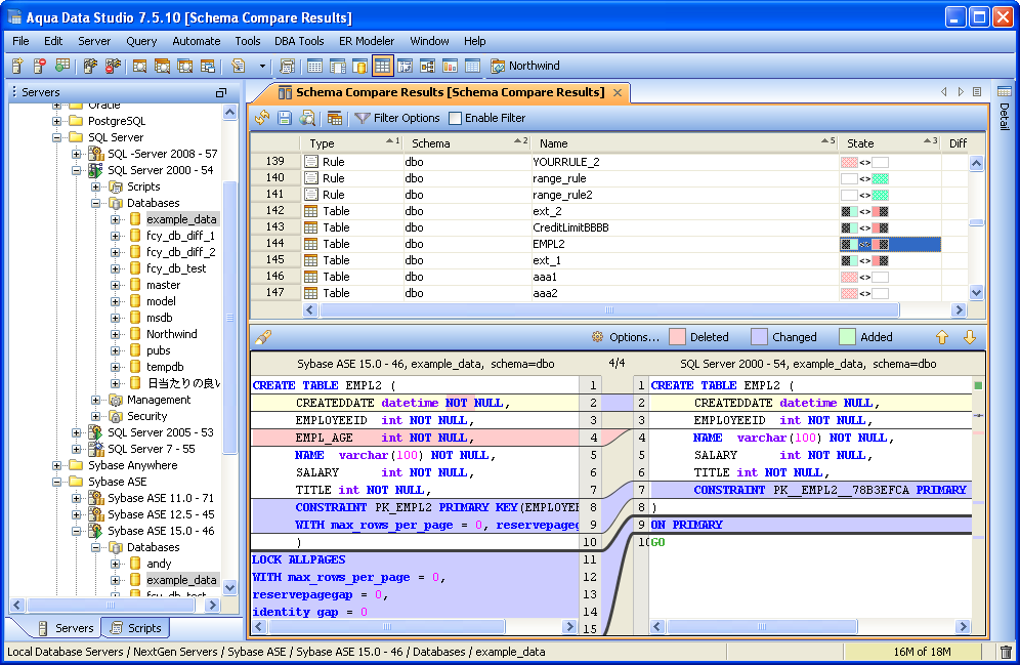Viewport: 1020px width, 665px height.
Task: Click the refresh icon in compare results toolbar
Action: click(x=262, y=118)
